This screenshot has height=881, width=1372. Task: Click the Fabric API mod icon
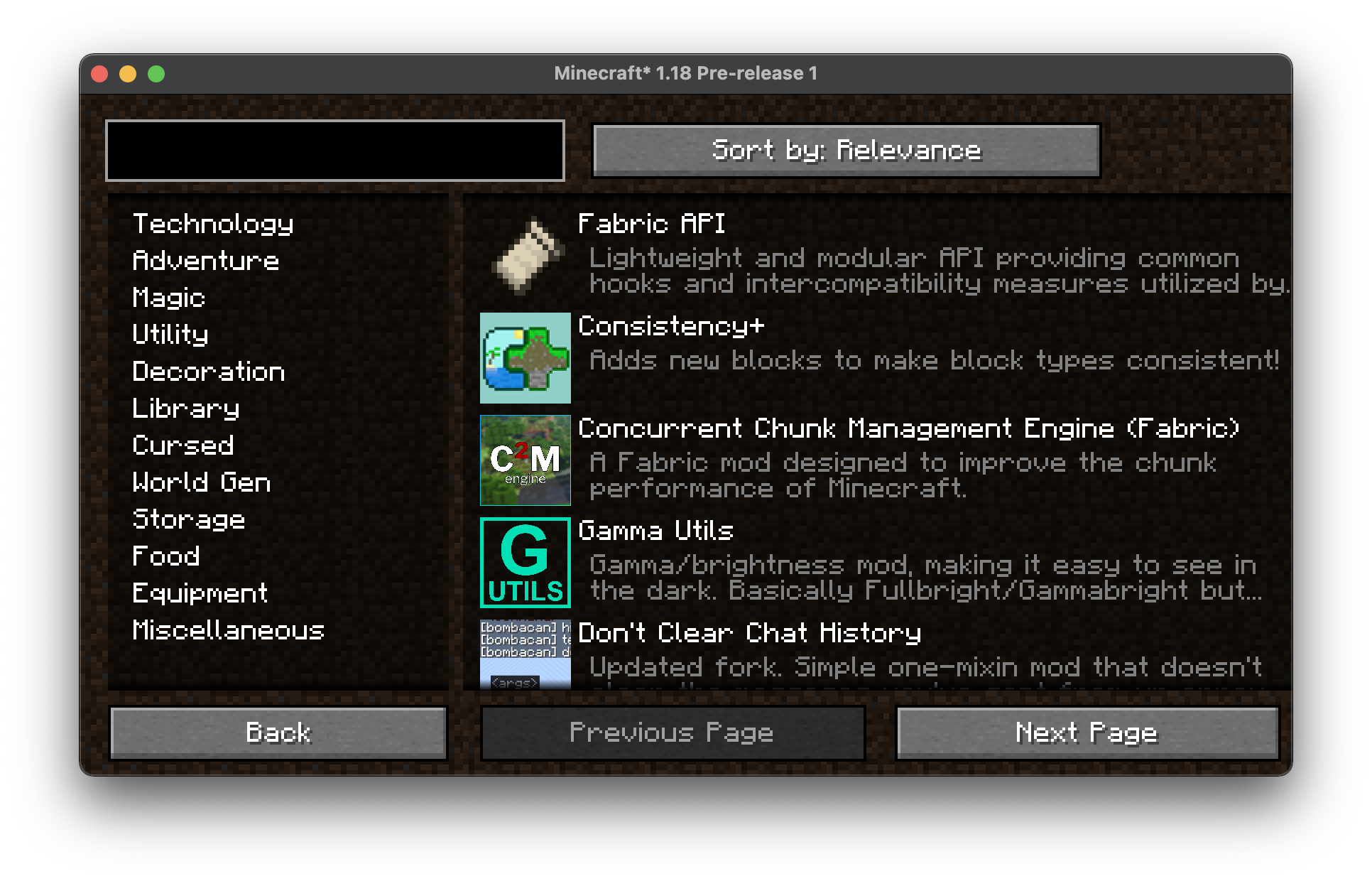pos(526,256)
